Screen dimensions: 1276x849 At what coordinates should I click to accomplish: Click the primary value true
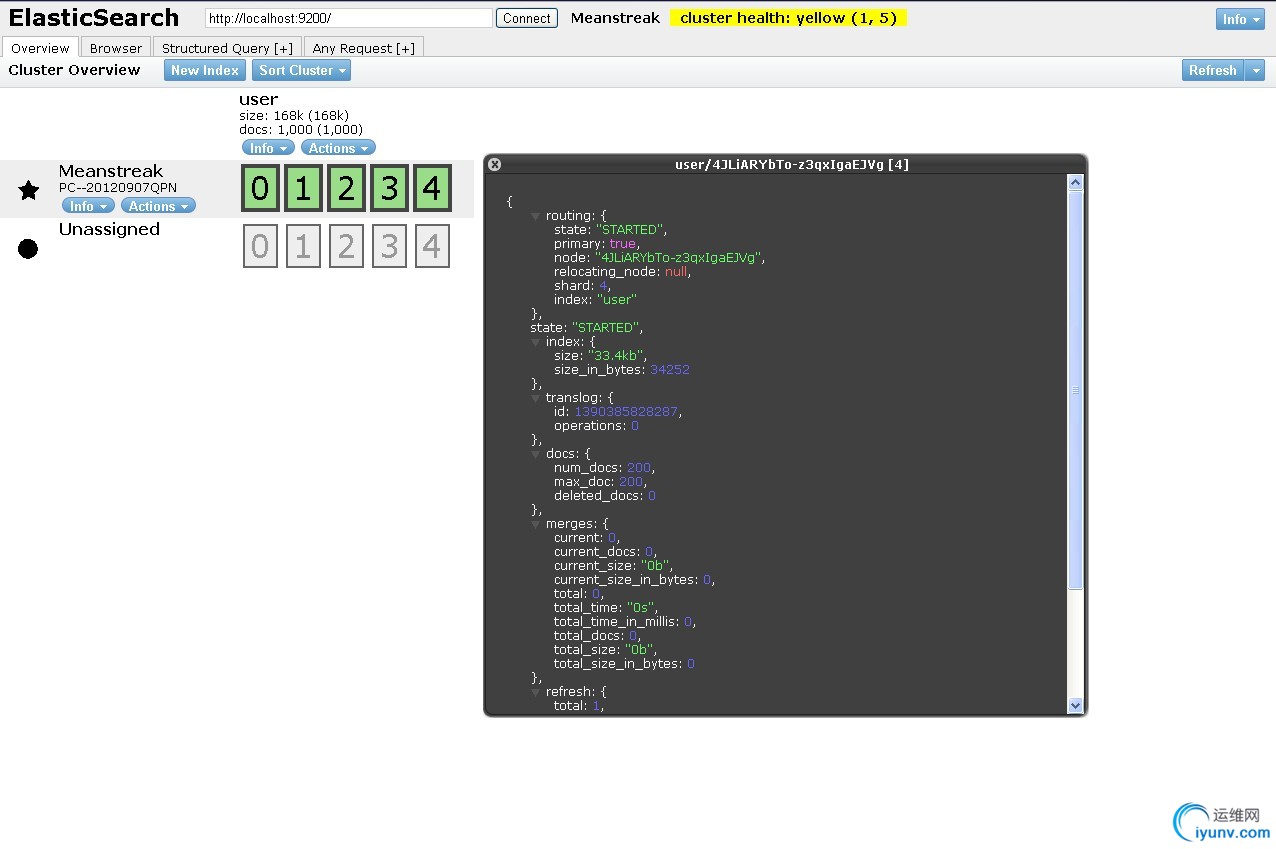(622, 244)
